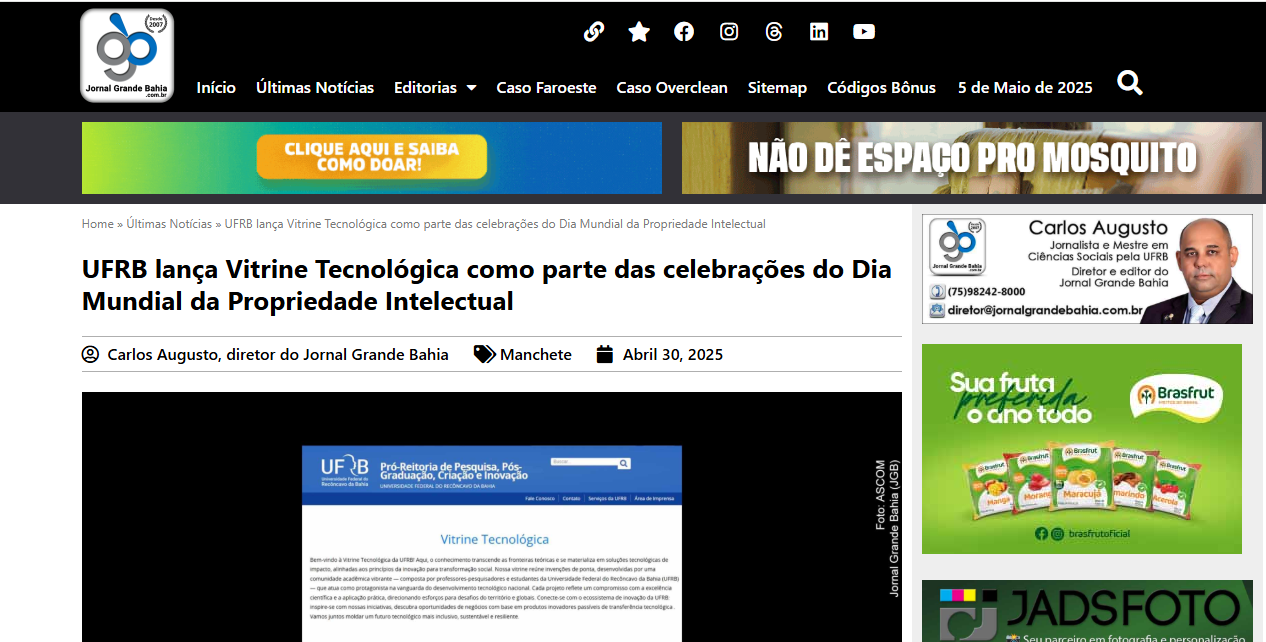Open author Carlos Augusto's profile link

pos(266,354)
